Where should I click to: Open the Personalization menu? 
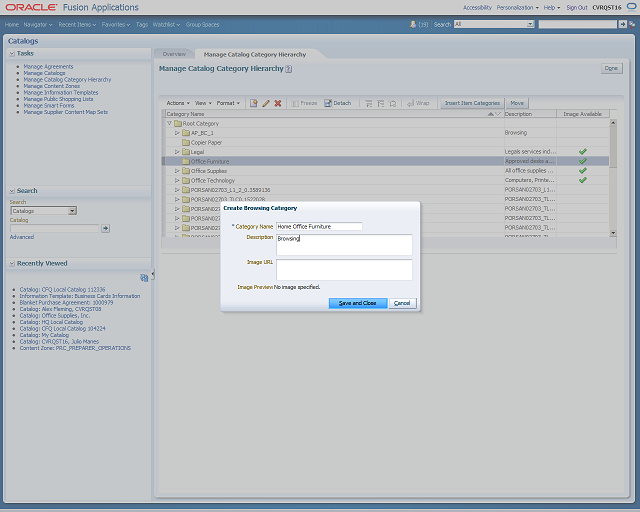tap(517, 7)
